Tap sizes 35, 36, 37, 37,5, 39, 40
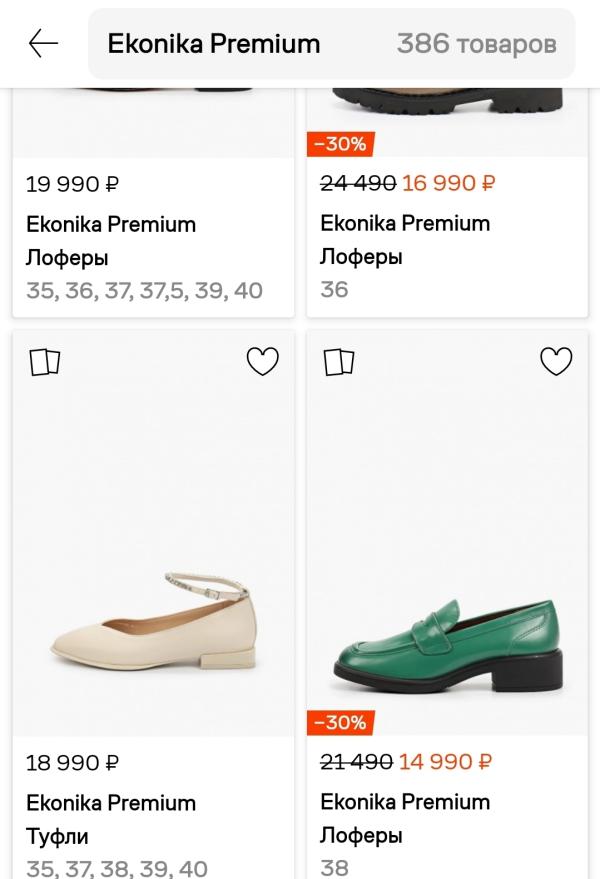Image resolution: width=600 pixels, height=879 pixels. (x=144, y=291)
